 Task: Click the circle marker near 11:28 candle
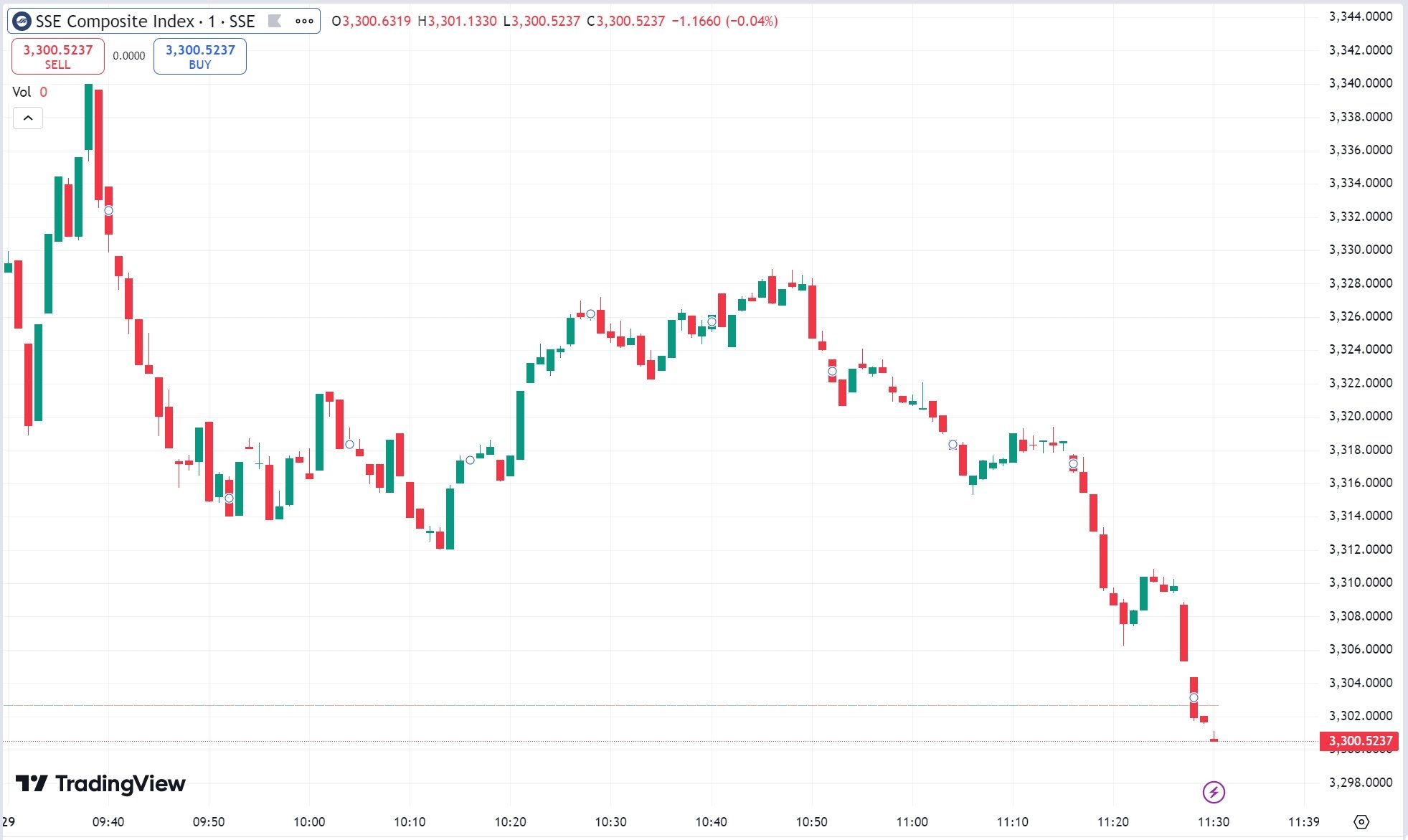pos(1194,697)
